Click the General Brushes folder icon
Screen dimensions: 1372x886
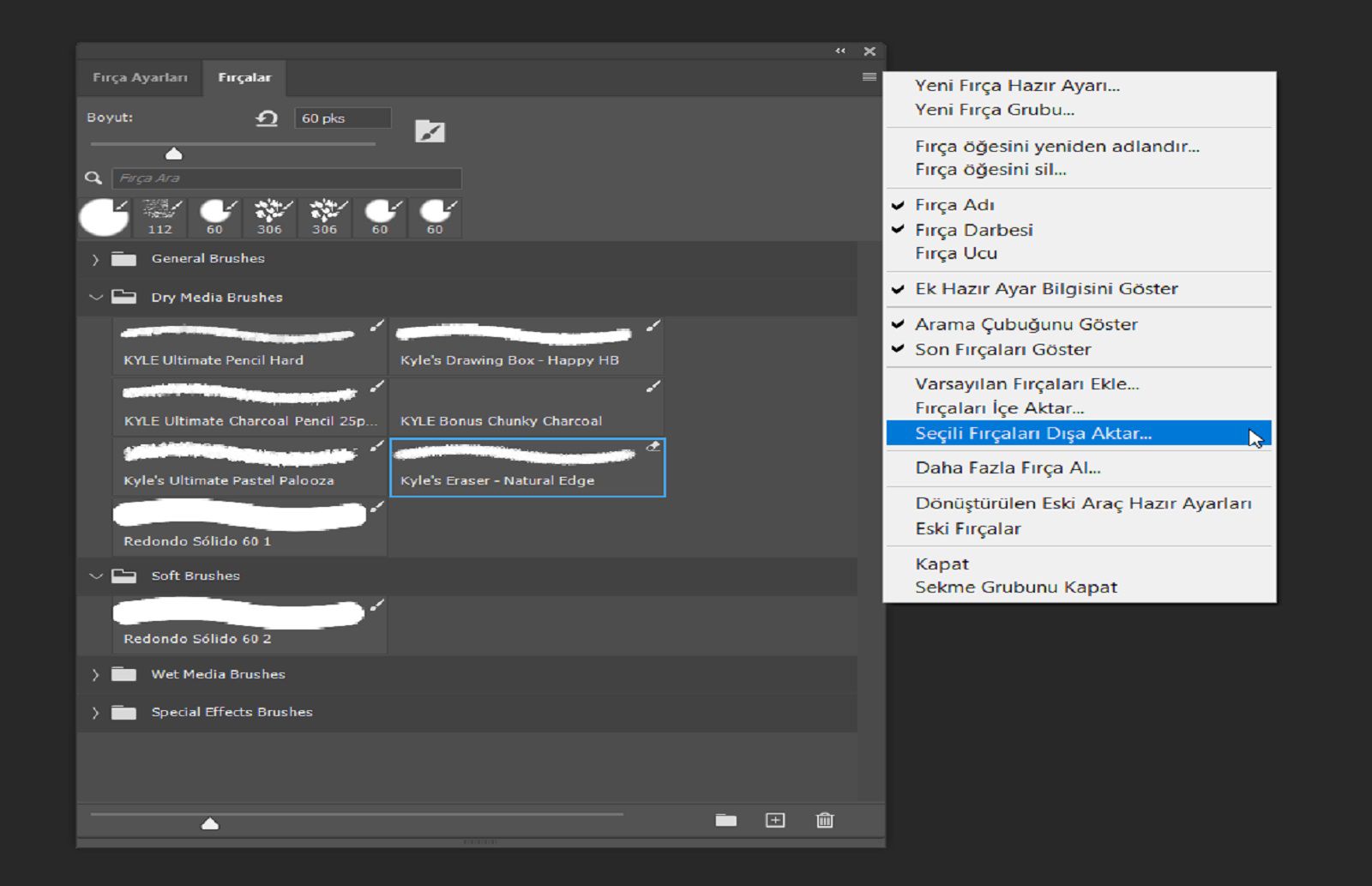tap(124, 259)
